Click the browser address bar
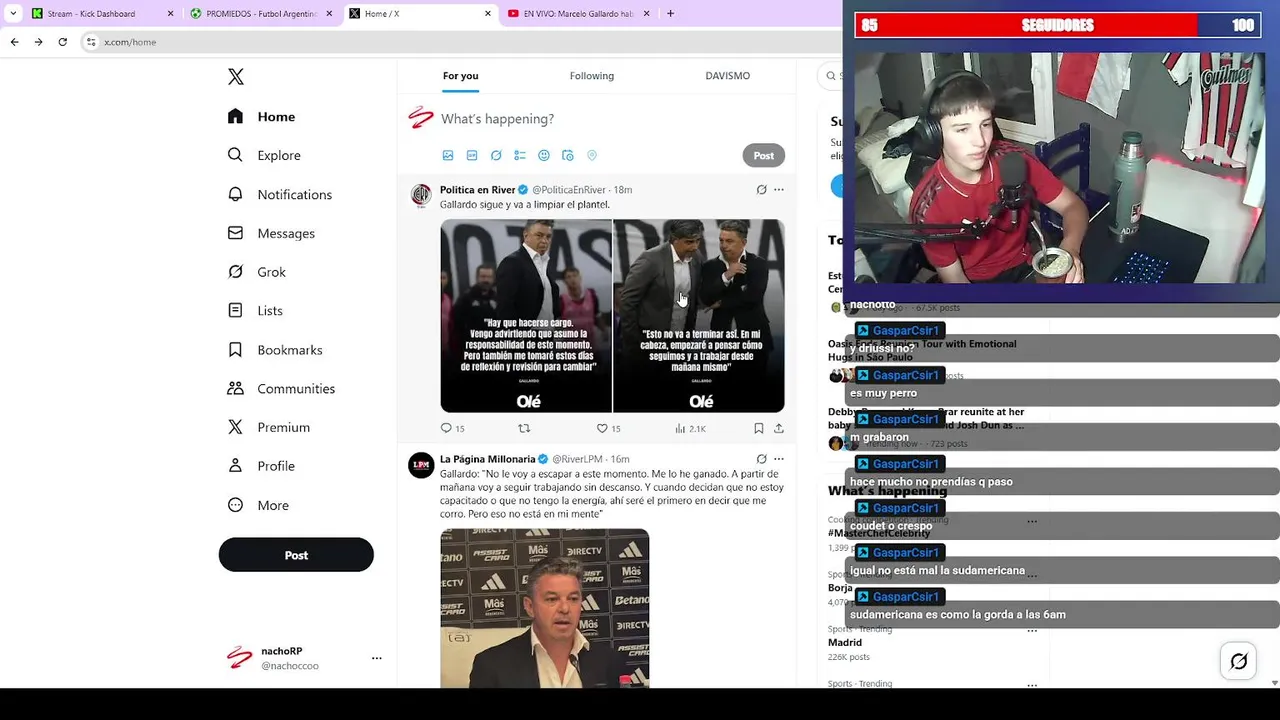The image size is (1280, 720). coord(460,42)
